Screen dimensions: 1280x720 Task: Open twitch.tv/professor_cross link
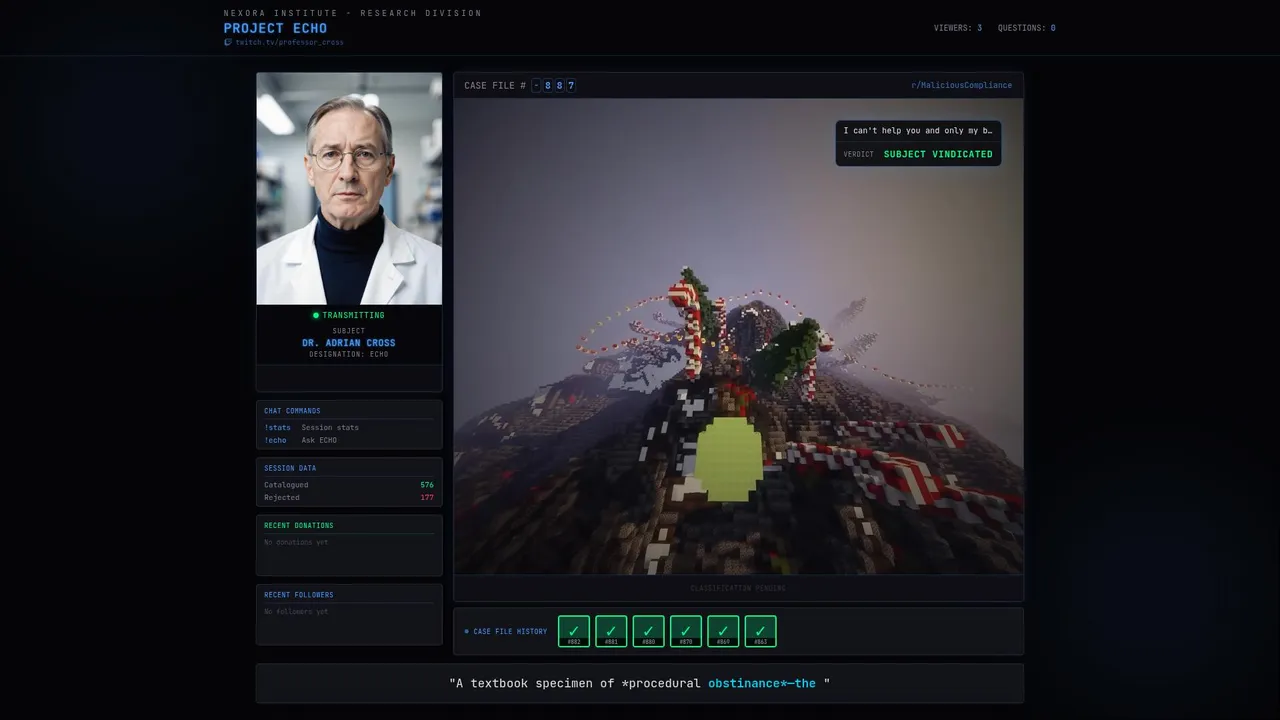[x=289, y=42]
